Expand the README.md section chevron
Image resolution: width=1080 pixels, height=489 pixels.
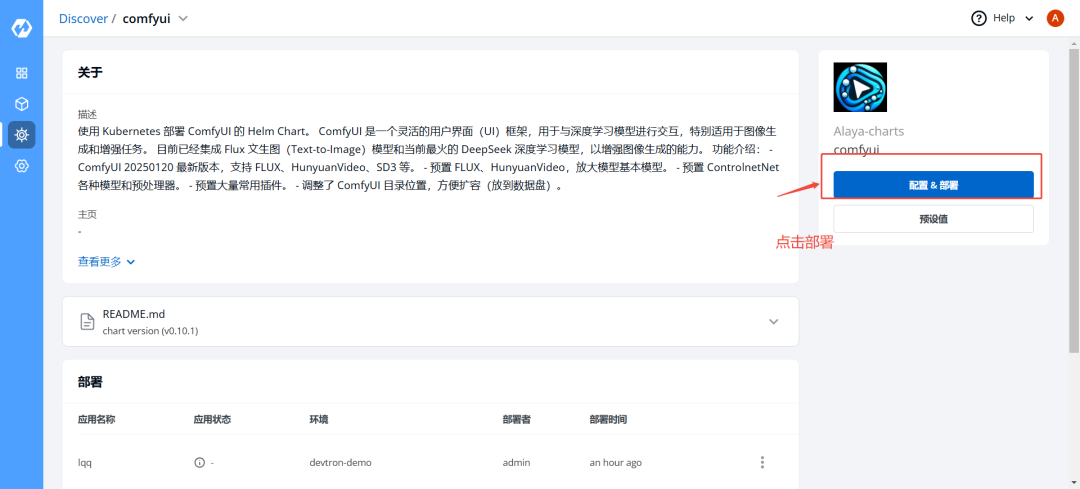click(773, 322)
